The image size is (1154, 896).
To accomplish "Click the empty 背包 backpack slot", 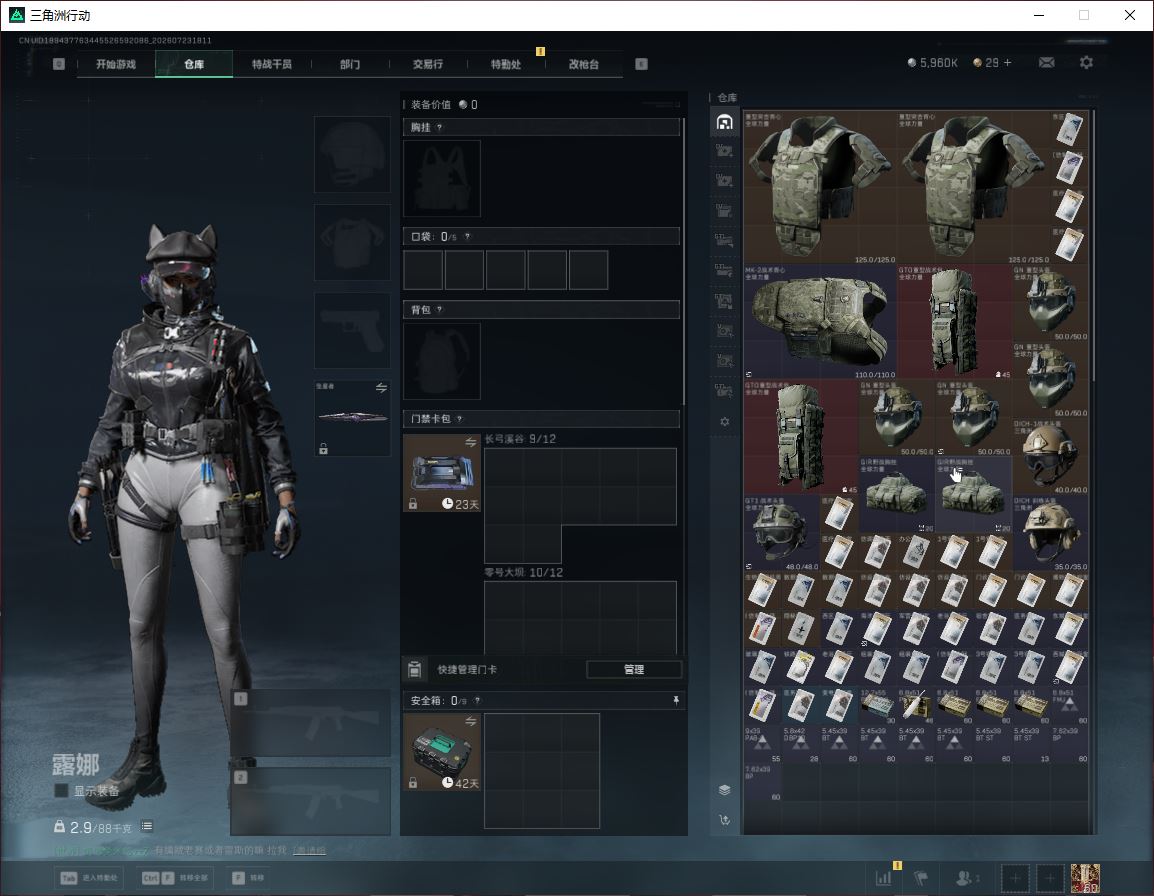I will [x=442, y=361].
